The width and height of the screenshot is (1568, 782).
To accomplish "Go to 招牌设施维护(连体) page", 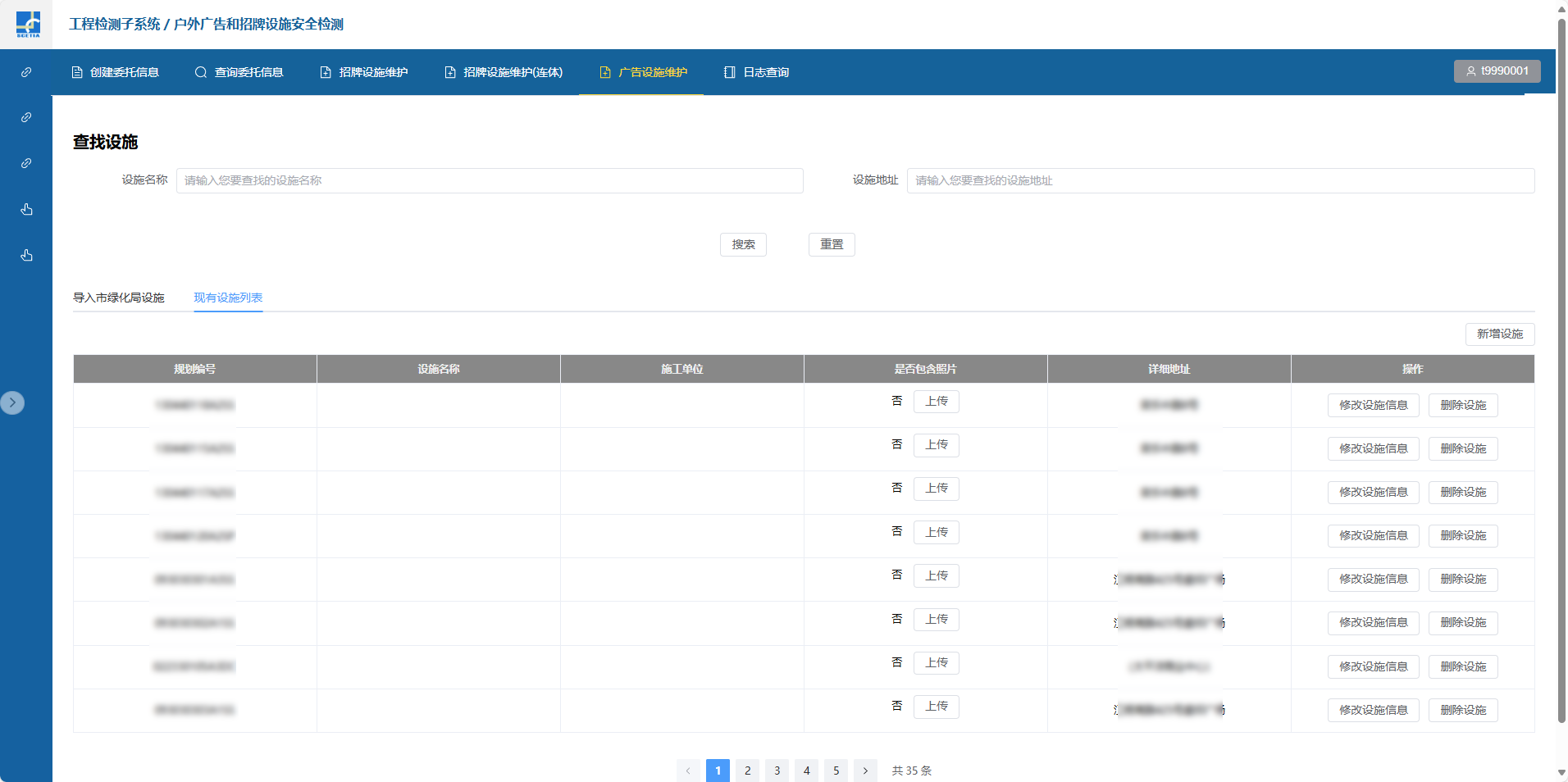I will [504, 72].
